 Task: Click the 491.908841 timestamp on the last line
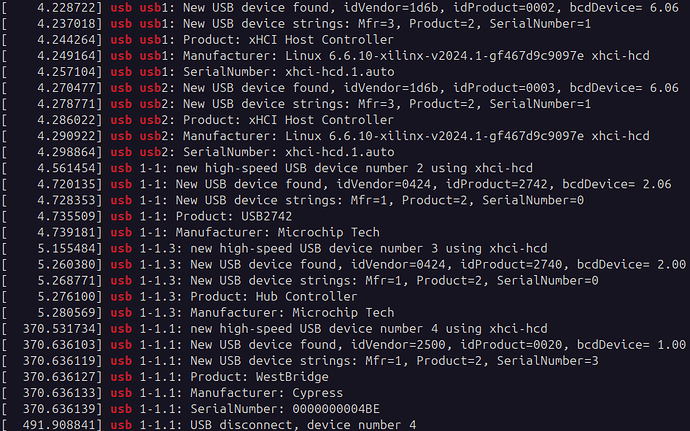coord(64,425)
